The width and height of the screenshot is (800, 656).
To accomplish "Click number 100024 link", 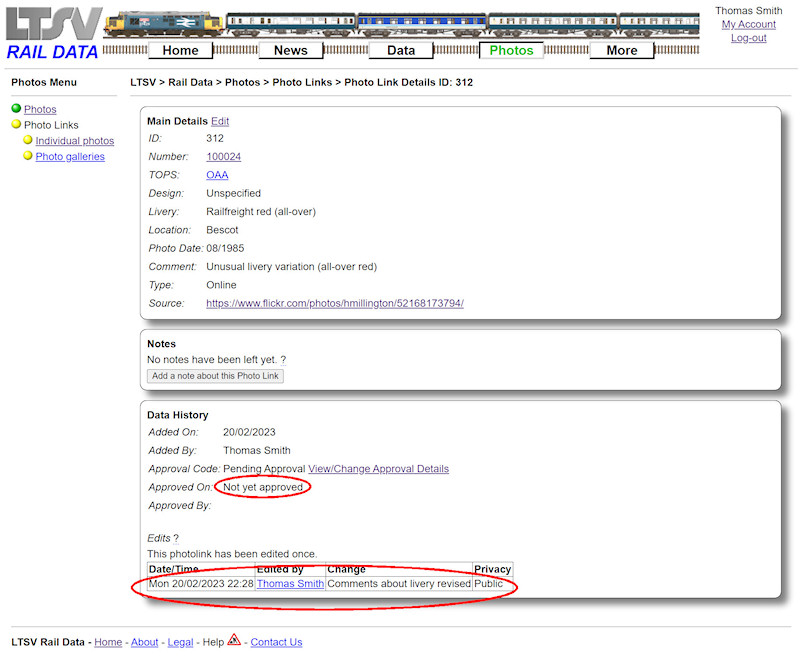I will coord(224,156).
